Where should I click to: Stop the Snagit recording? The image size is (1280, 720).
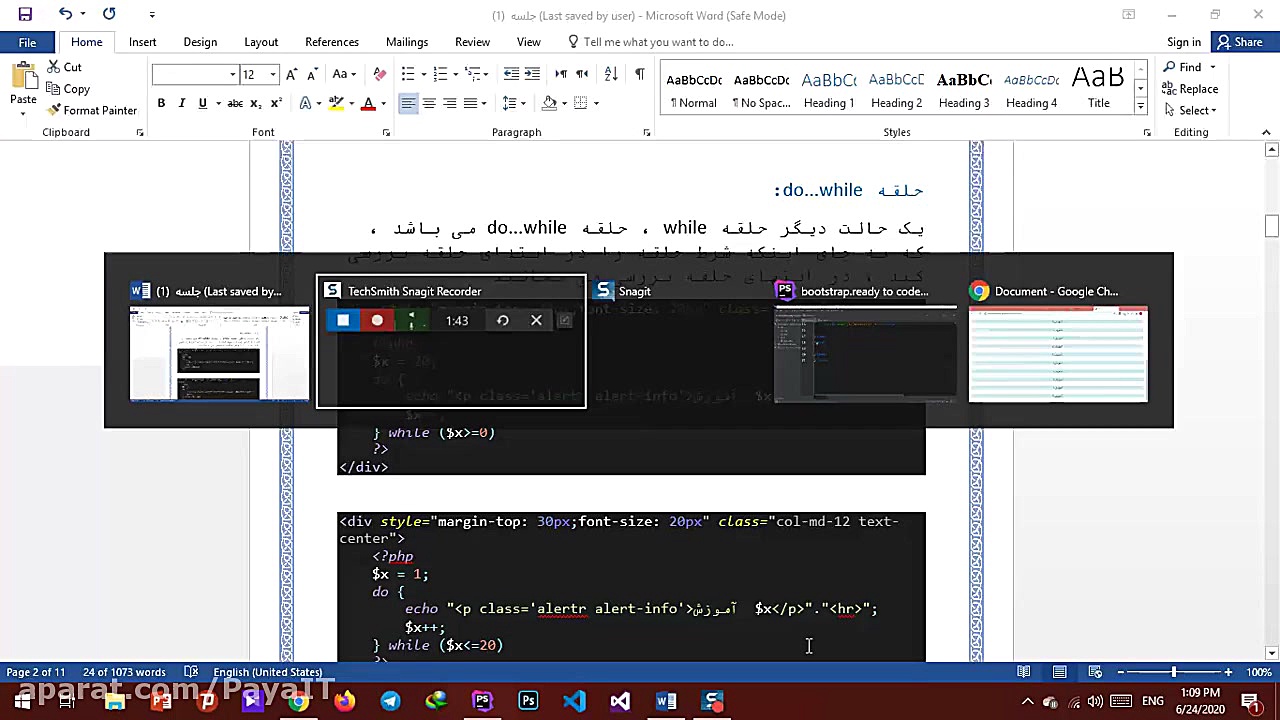pyautogui.click(x=343, y=320)
